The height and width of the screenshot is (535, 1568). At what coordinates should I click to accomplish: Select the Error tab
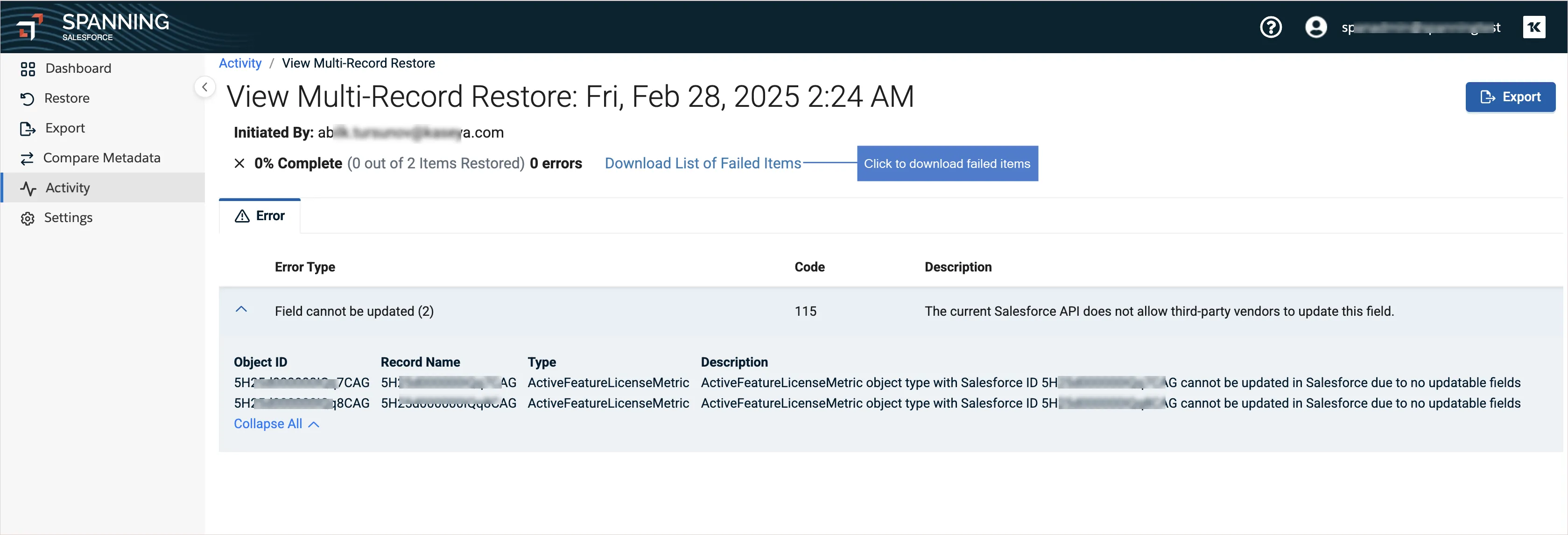tap(260, 216)
